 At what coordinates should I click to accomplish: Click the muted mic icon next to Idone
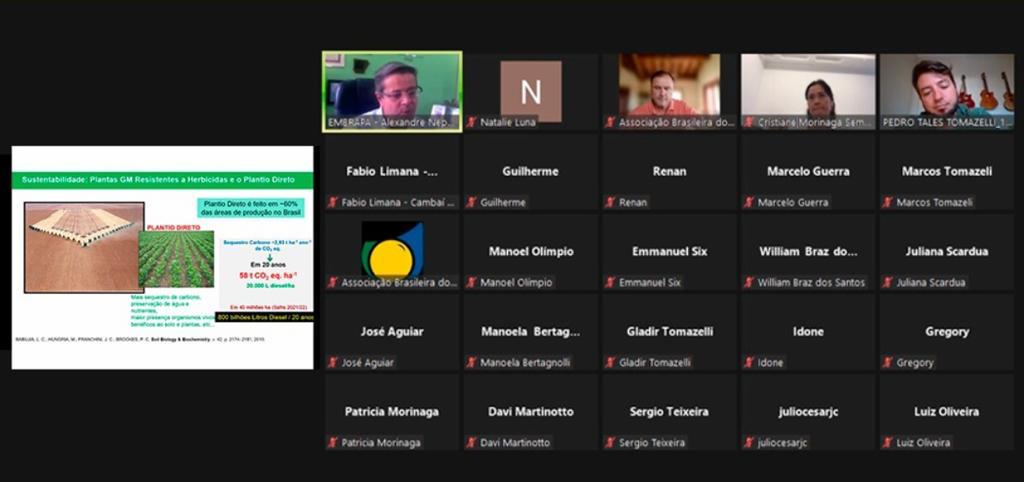749,362
